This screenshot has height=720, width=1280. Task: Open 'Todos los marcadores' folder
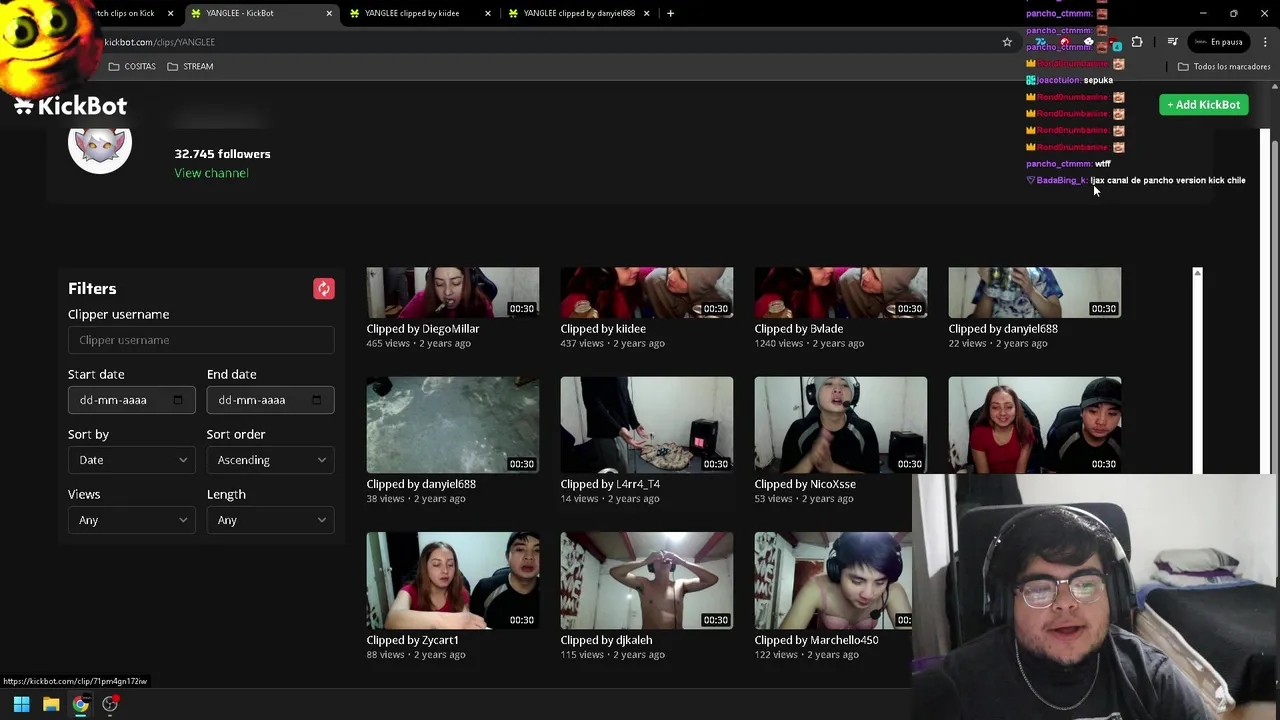point(1224,66)
